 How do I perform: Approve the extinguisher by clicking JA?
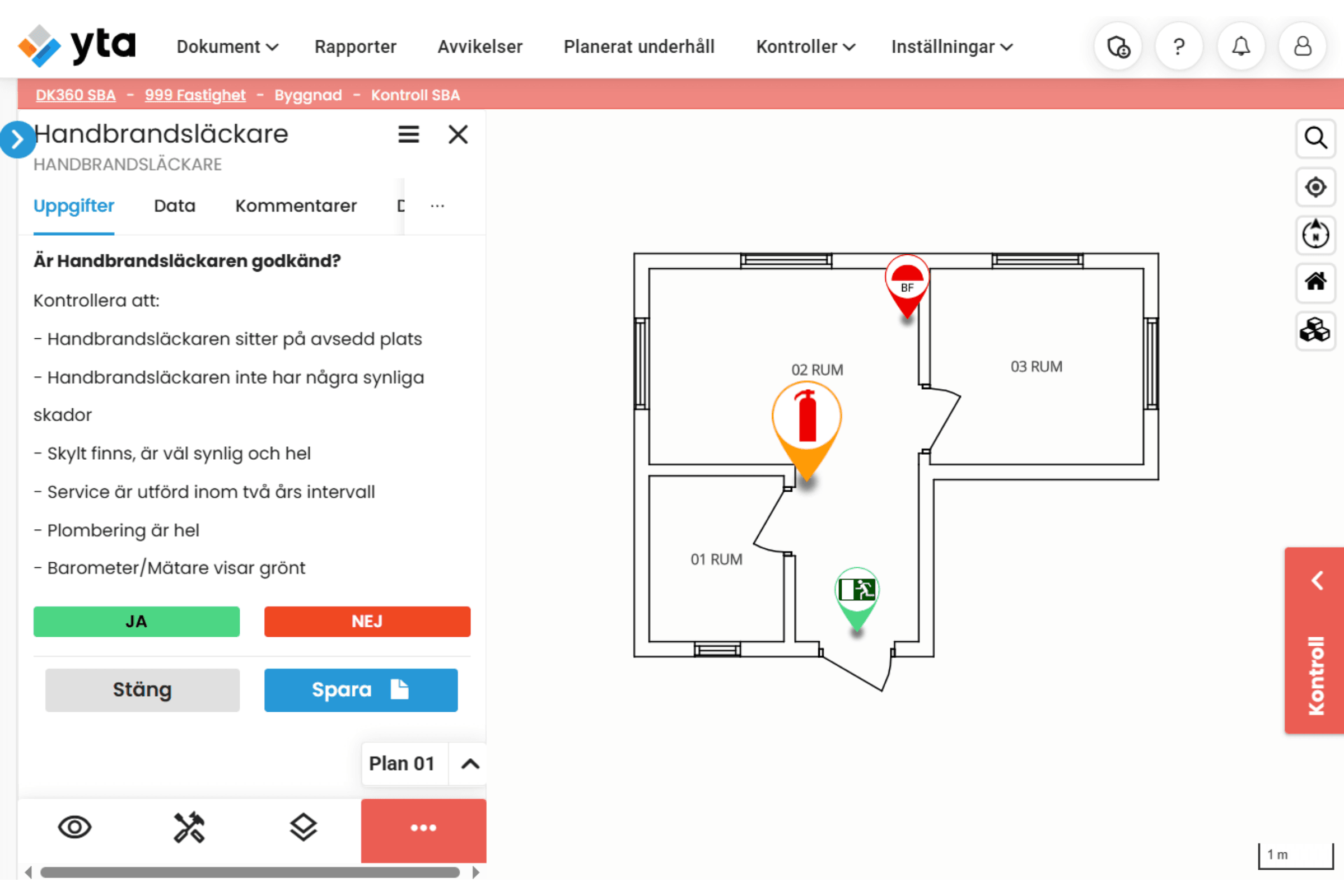(136, 622)
